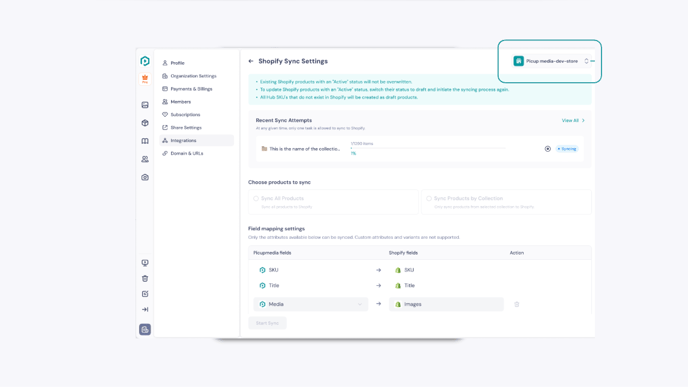Open Domain & URLs settings
The height and width of the screenshot is (388, 688).
pyautogui.click(x=196, y=153)
